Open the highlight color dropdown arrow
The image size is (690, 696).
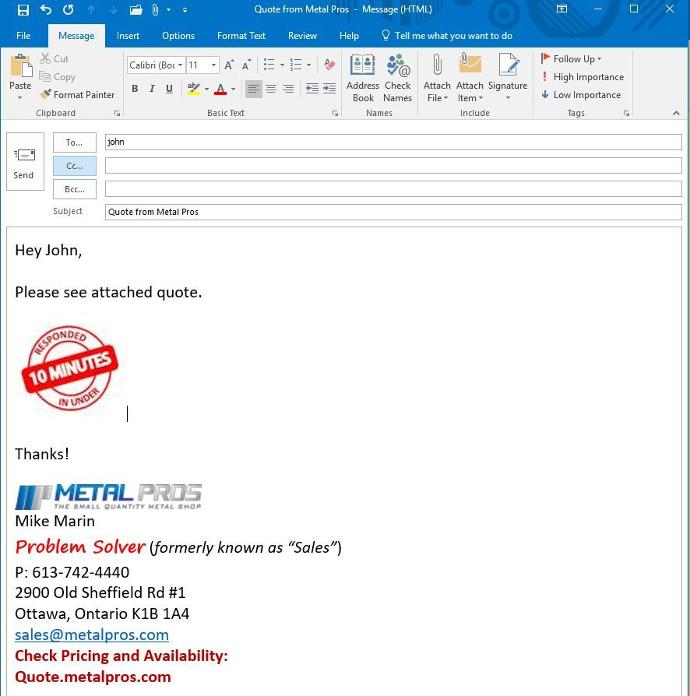pos(206,89)
